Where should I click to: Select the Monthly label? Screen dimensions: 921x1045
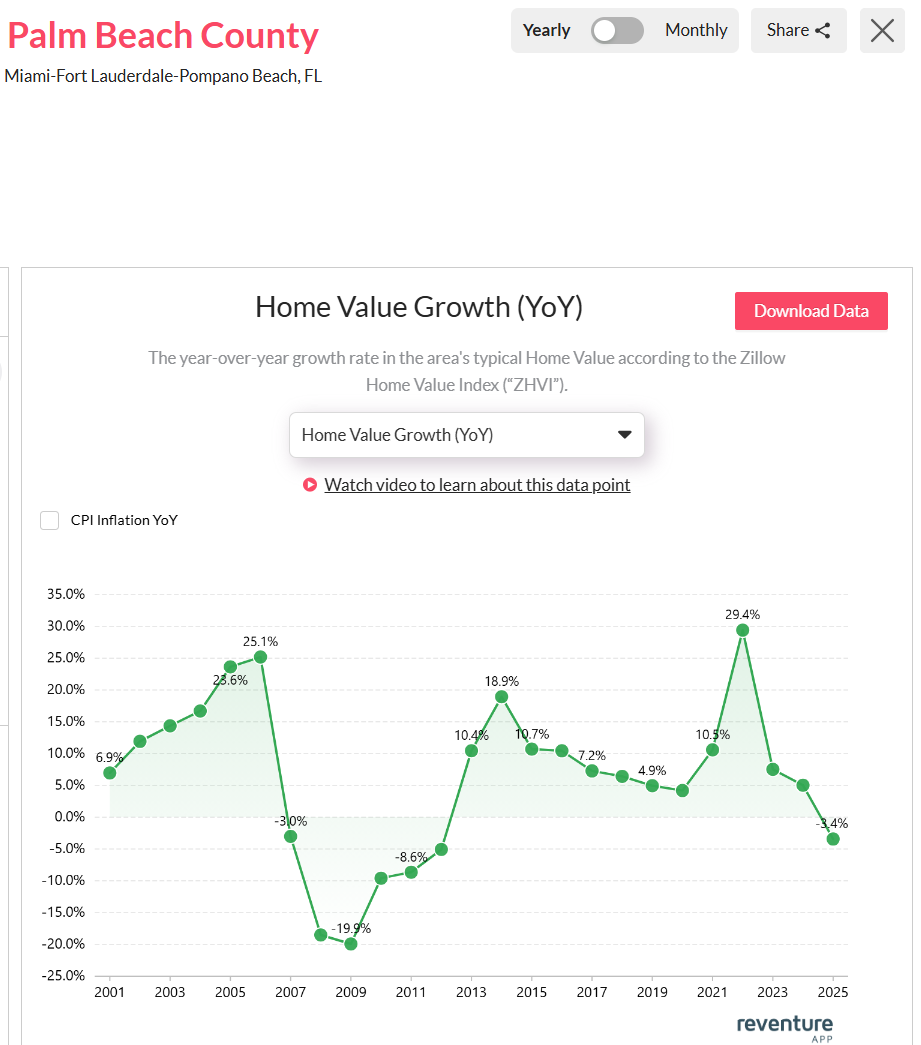click(696, 30)
